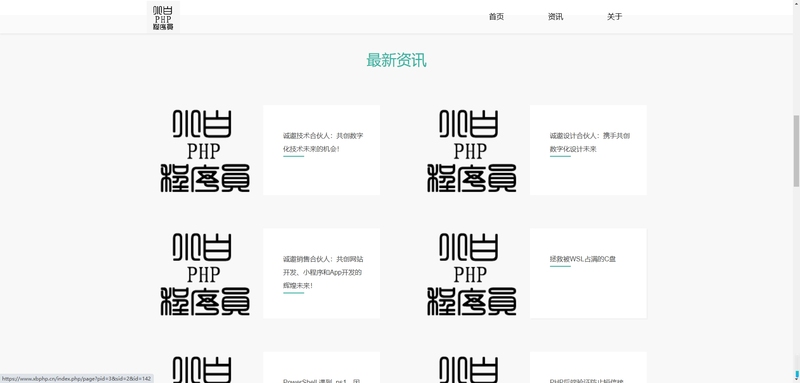Click the page's vertical scrollbar thumb
The width and height of the screenshot is (800, 383).
[796, 151]
